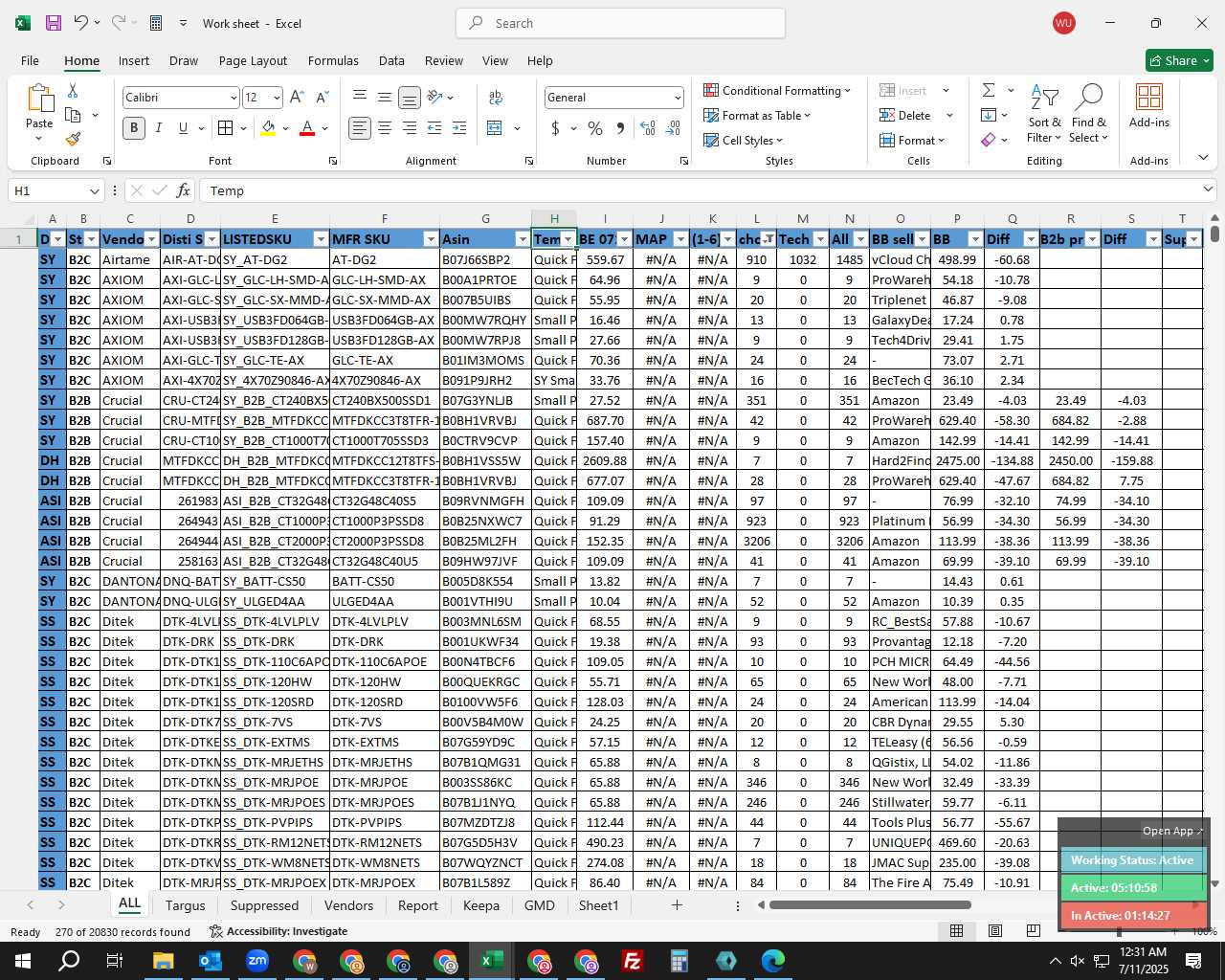Open the Data ribbon tab
The width and height of the screenshot is (1225, 980).
391,60
